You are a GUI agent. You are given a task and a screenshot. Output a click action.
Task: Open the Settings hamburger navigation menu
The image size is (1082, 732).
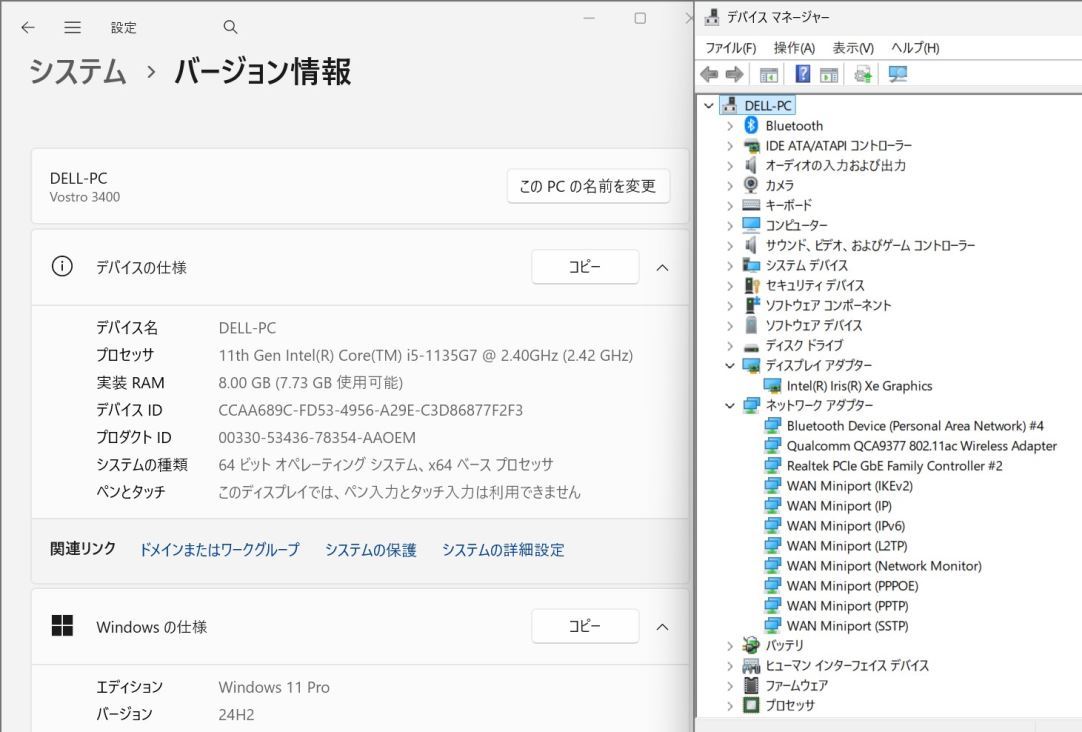click(x=73, y=27)
